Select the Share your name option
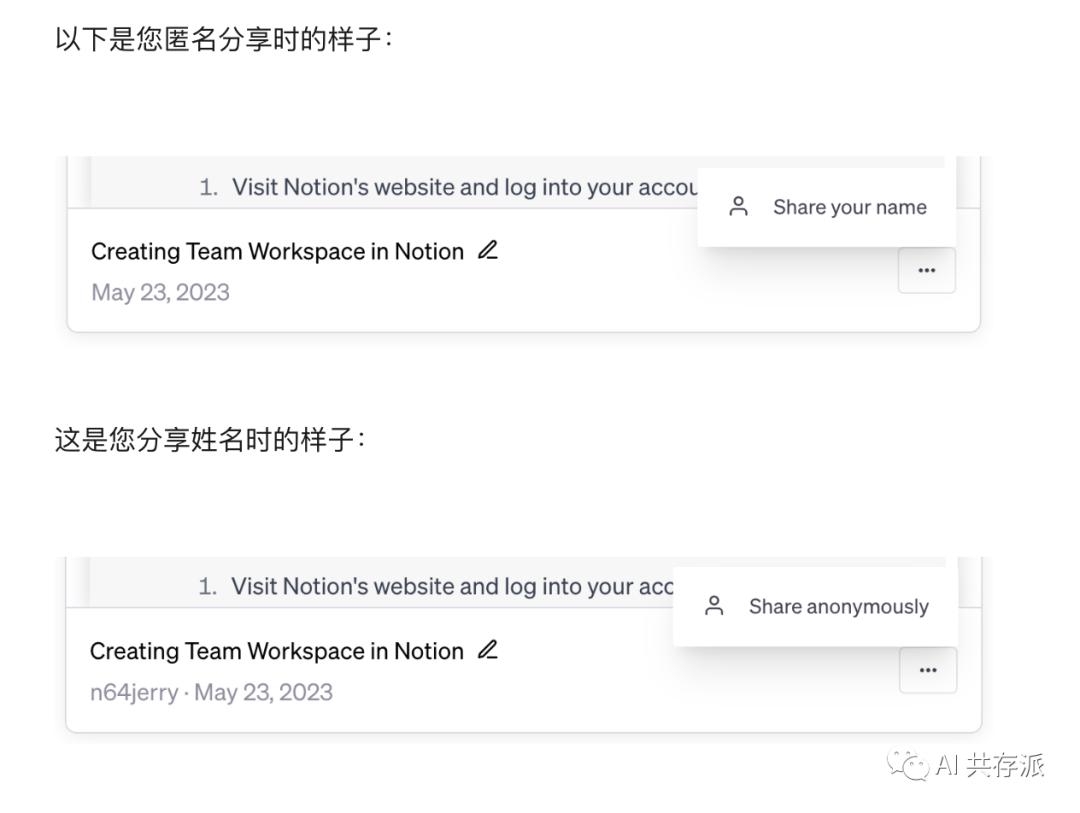 tap(849, 207)
